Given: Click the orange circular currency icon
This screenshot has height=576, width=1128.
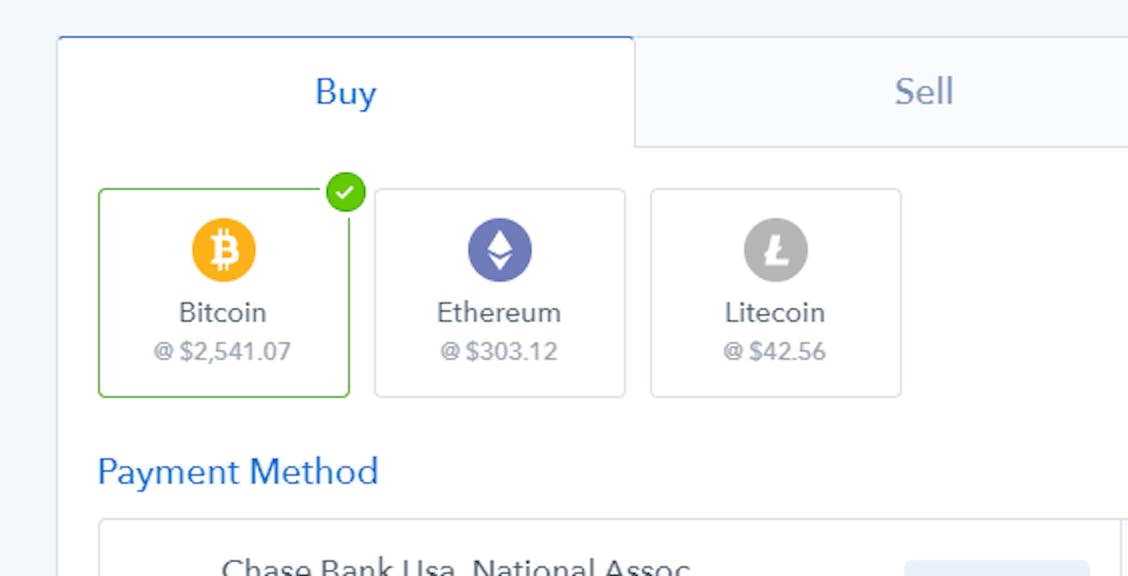Looking at the screenshot, I should (223, 249).
